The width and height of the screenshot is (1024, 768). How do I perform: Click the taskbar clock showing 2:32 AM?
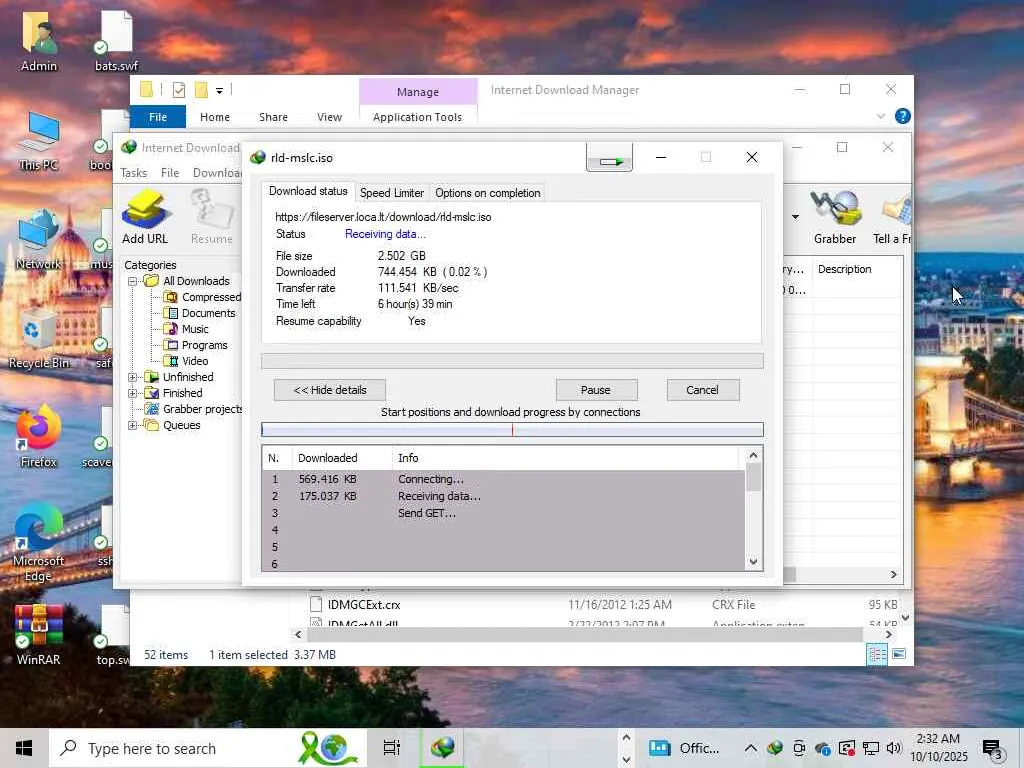coord(939,748)
